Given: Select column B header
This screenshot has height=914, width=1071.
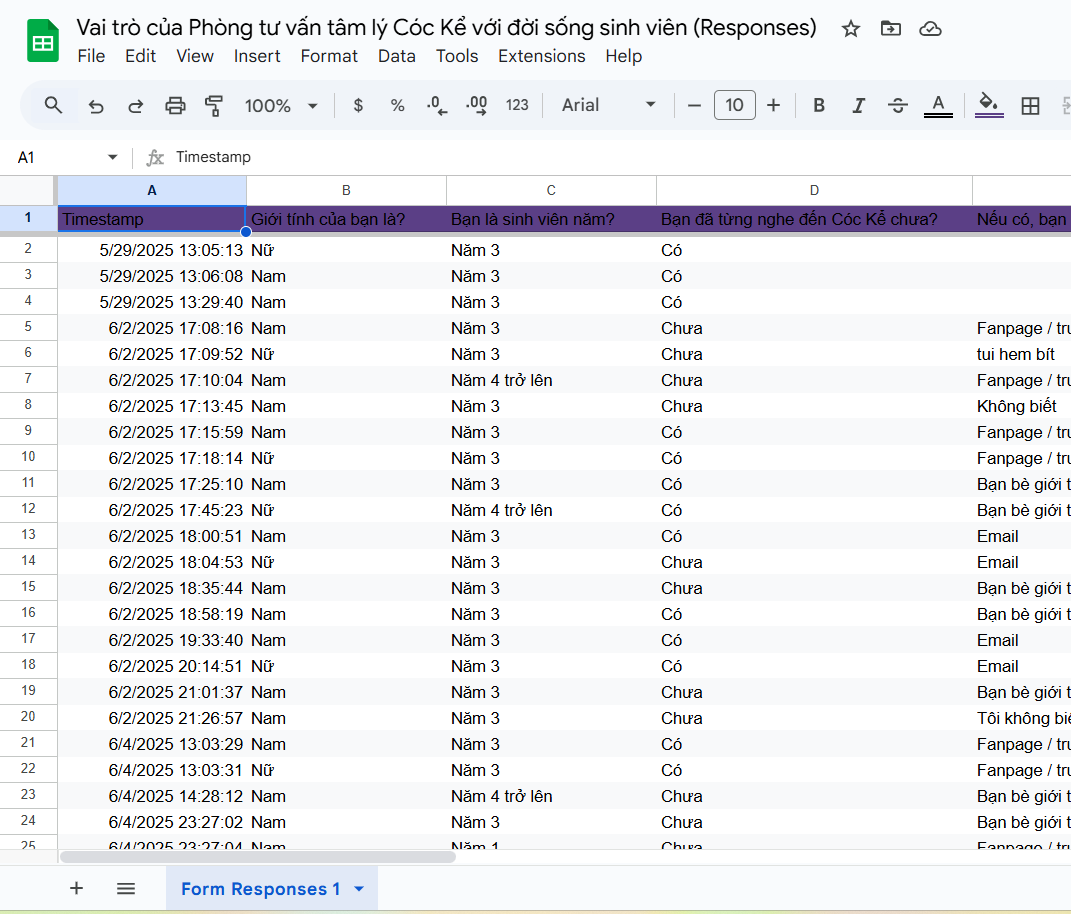Looking at the screenshot, I should (346, 191).
